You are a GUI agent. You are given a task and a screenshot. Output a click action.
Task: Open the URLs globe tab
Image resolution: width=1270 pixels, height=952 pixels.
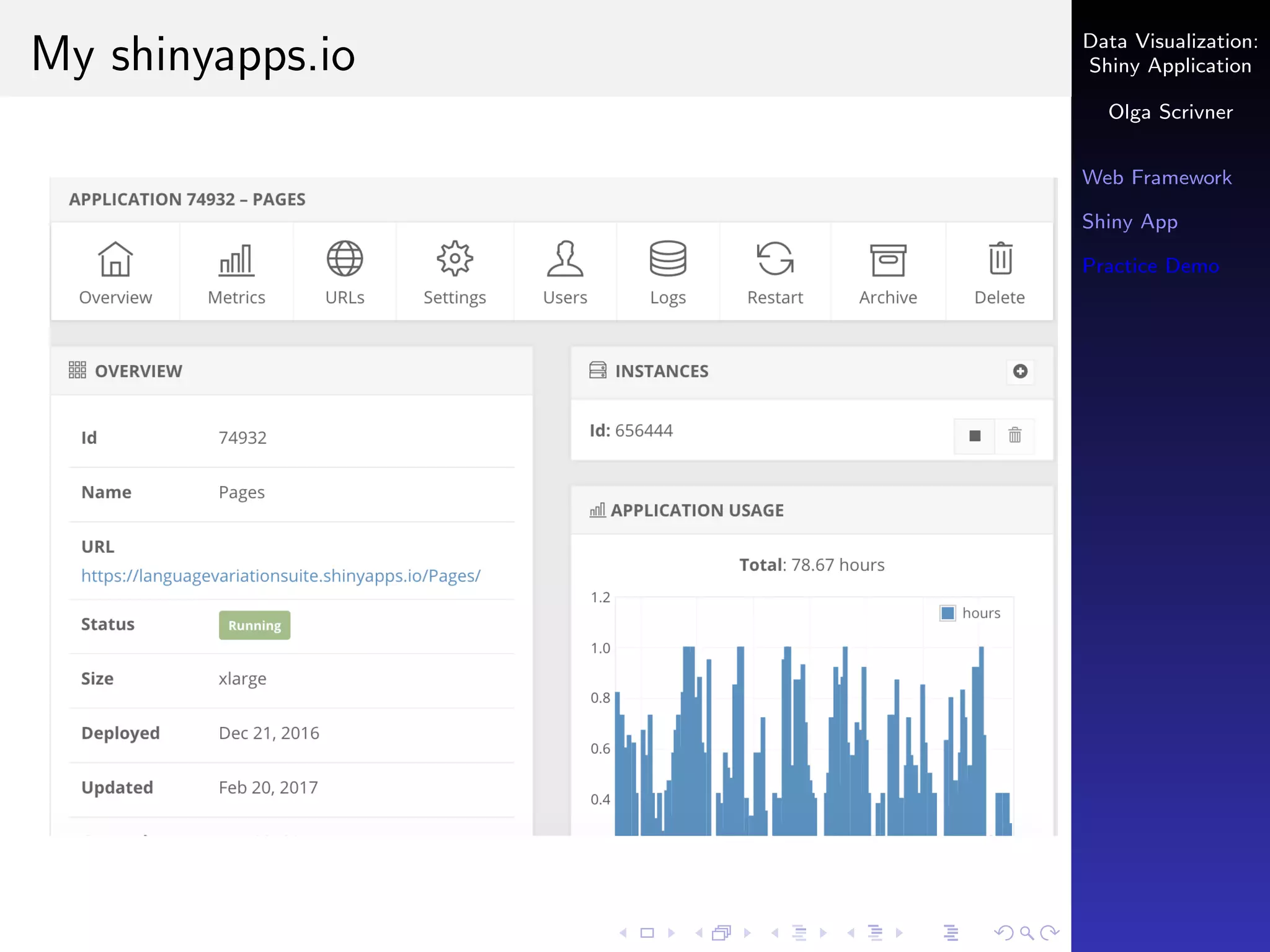coord(345,273)
